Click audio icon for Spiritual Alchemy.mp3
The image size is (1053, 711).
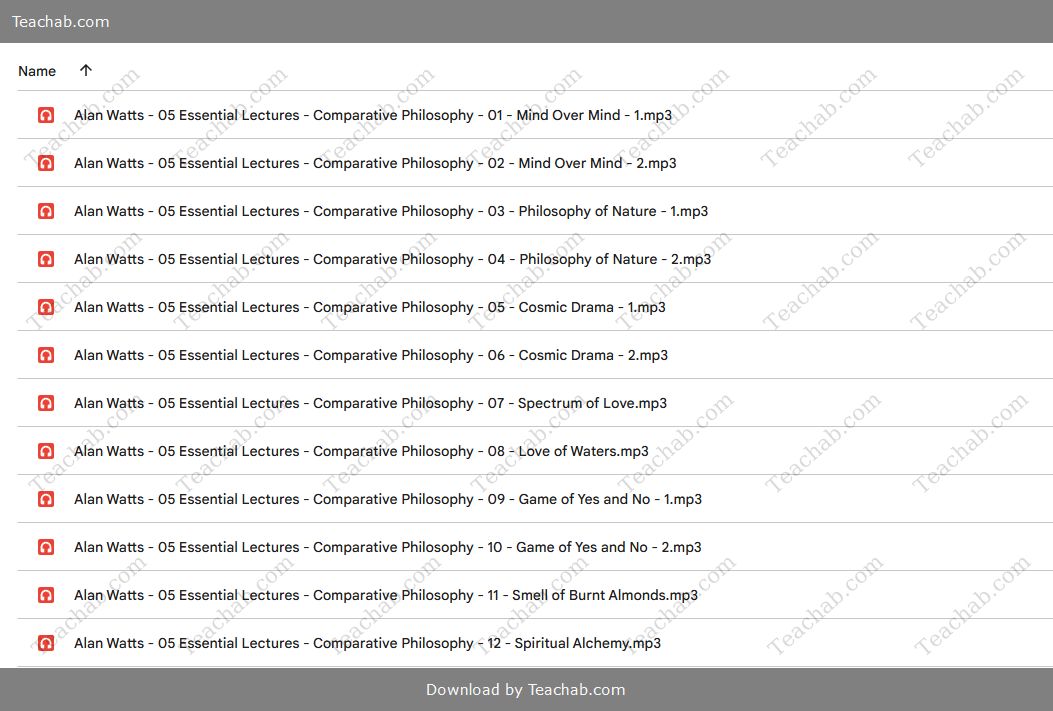pos(46,643)
